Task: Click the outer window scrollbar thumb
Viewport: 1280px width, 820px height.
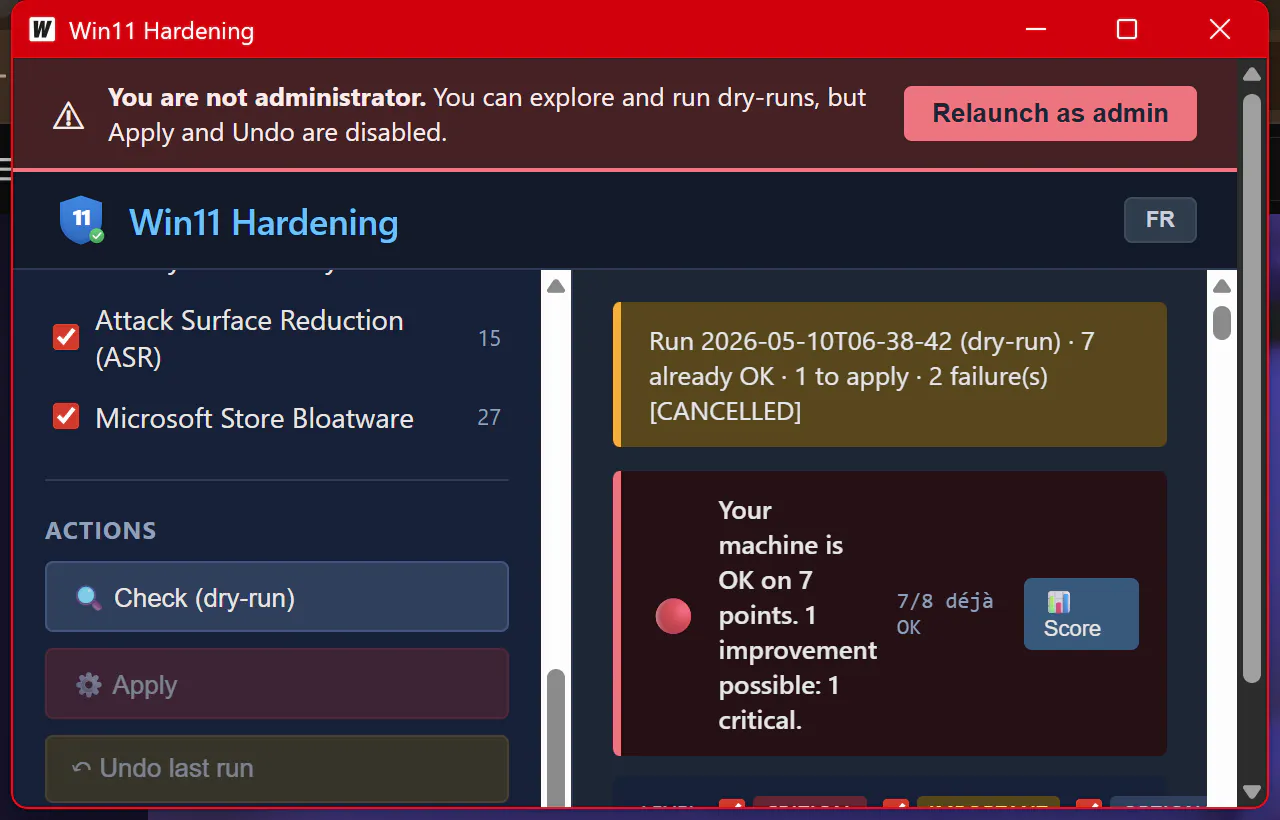Action: pyautogui.click(x=1251, y=388)
